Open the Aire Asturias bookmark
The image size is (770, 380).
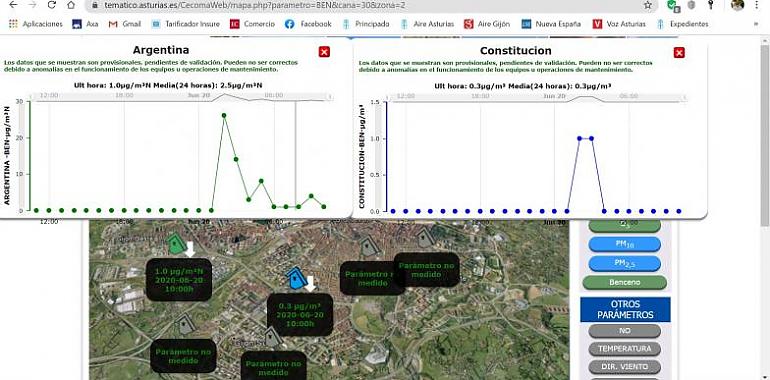click(427, 24)
